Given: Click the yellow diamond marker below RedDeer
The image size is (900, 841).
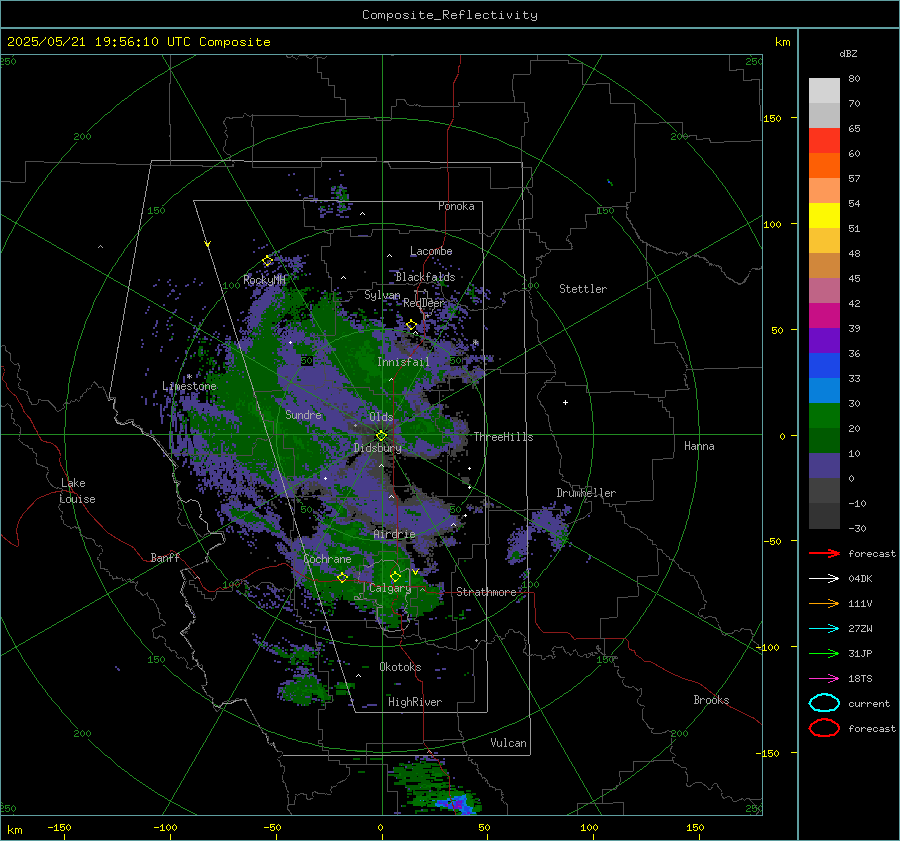Looking at the screenshot, I should coord(411,325).
